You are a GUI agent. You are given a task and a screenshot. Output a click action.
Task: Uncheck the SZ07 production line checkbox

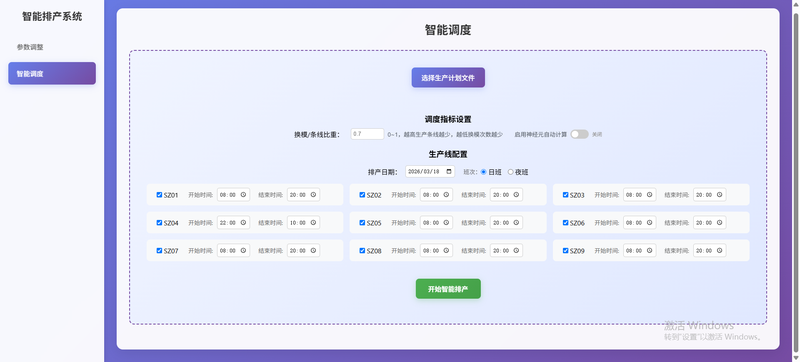(159, 250)
